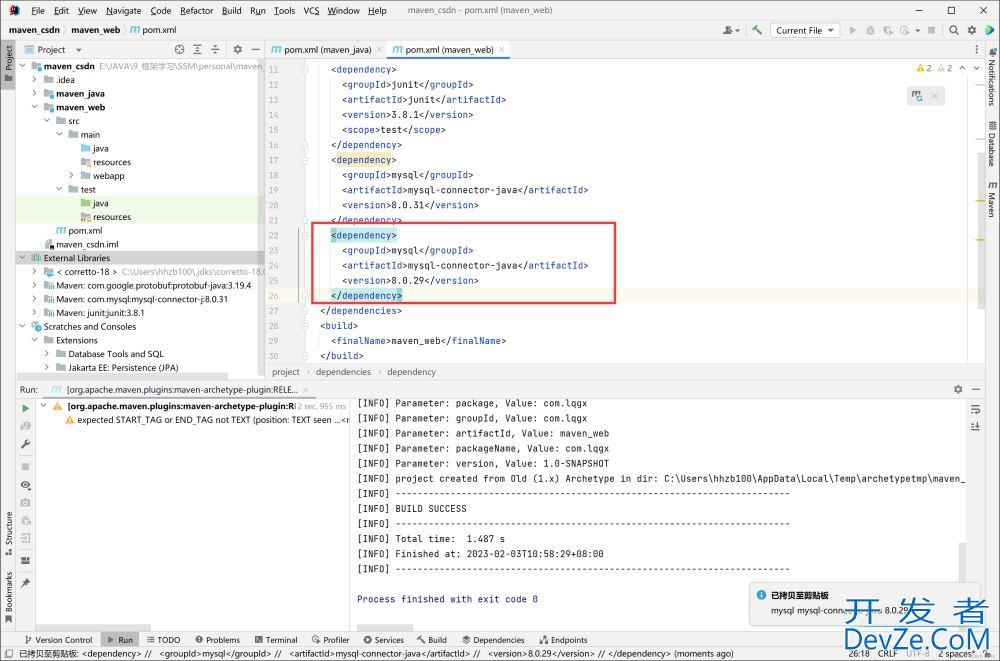1000x661 pixels.
Task: Toggle the Bookmarks tool window stripe button
Action: click(x=8, y=598)
